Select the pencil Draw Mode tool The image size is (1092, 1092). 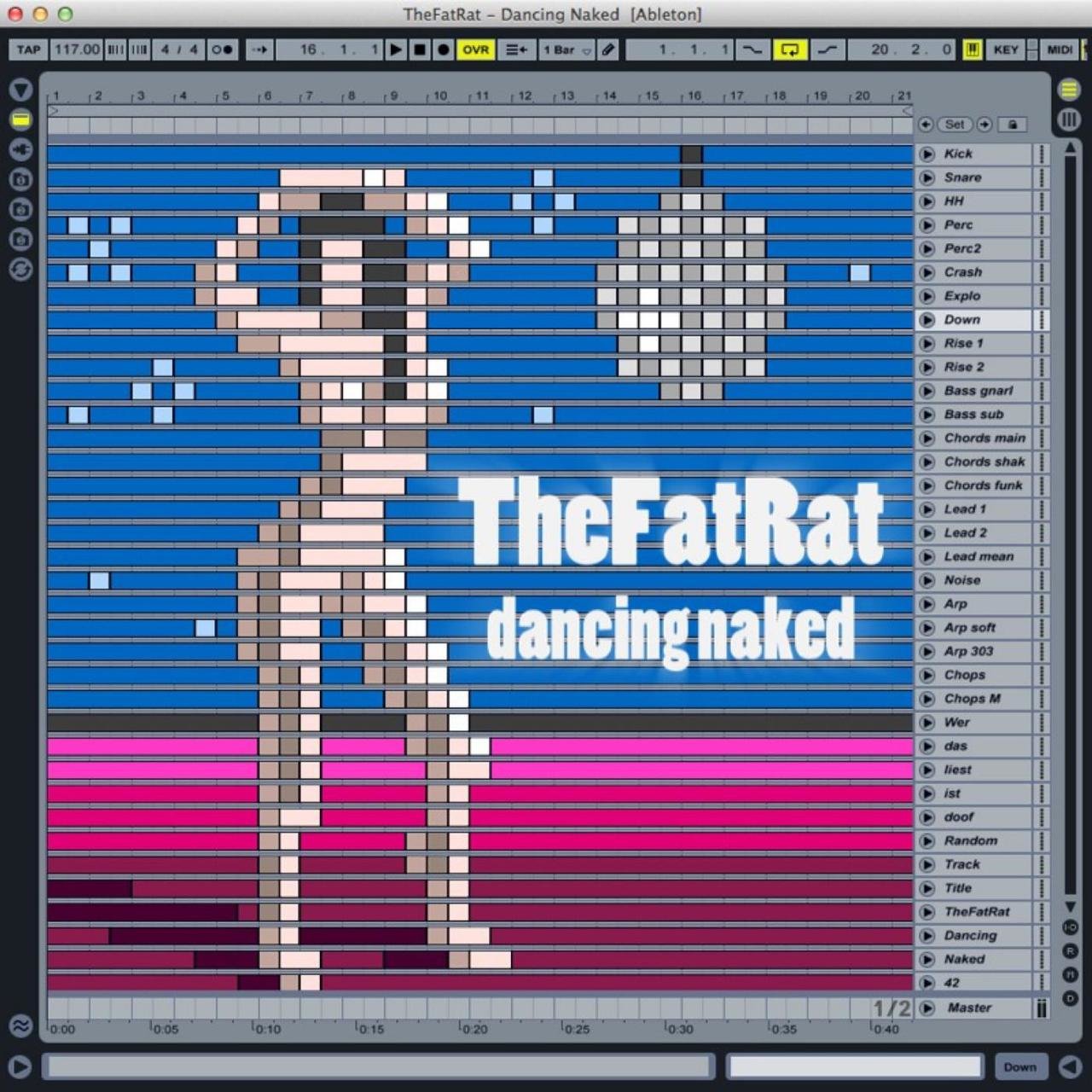pos(607,49)
